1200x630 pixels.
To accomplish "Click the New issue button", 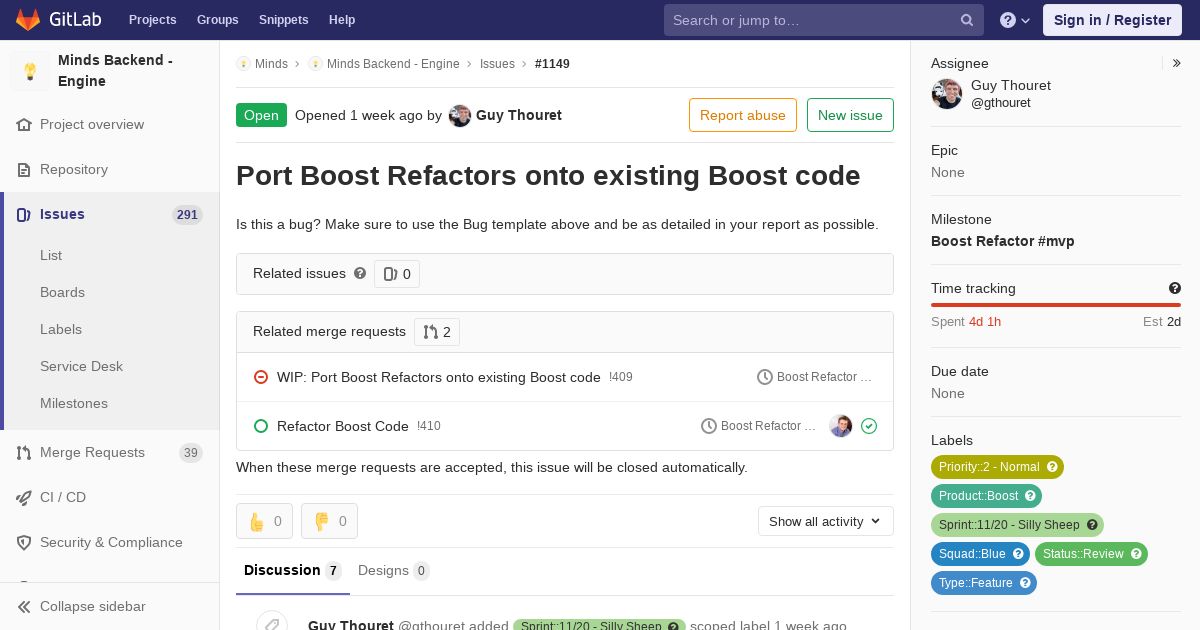I will [850, 115].
